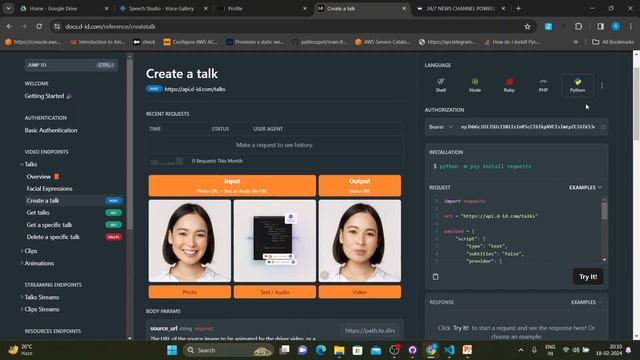Screen dimensions: 640x360
Task: Expand Talks Streams in sidebar
Action: pyautogui.click(x=22, y=297)
